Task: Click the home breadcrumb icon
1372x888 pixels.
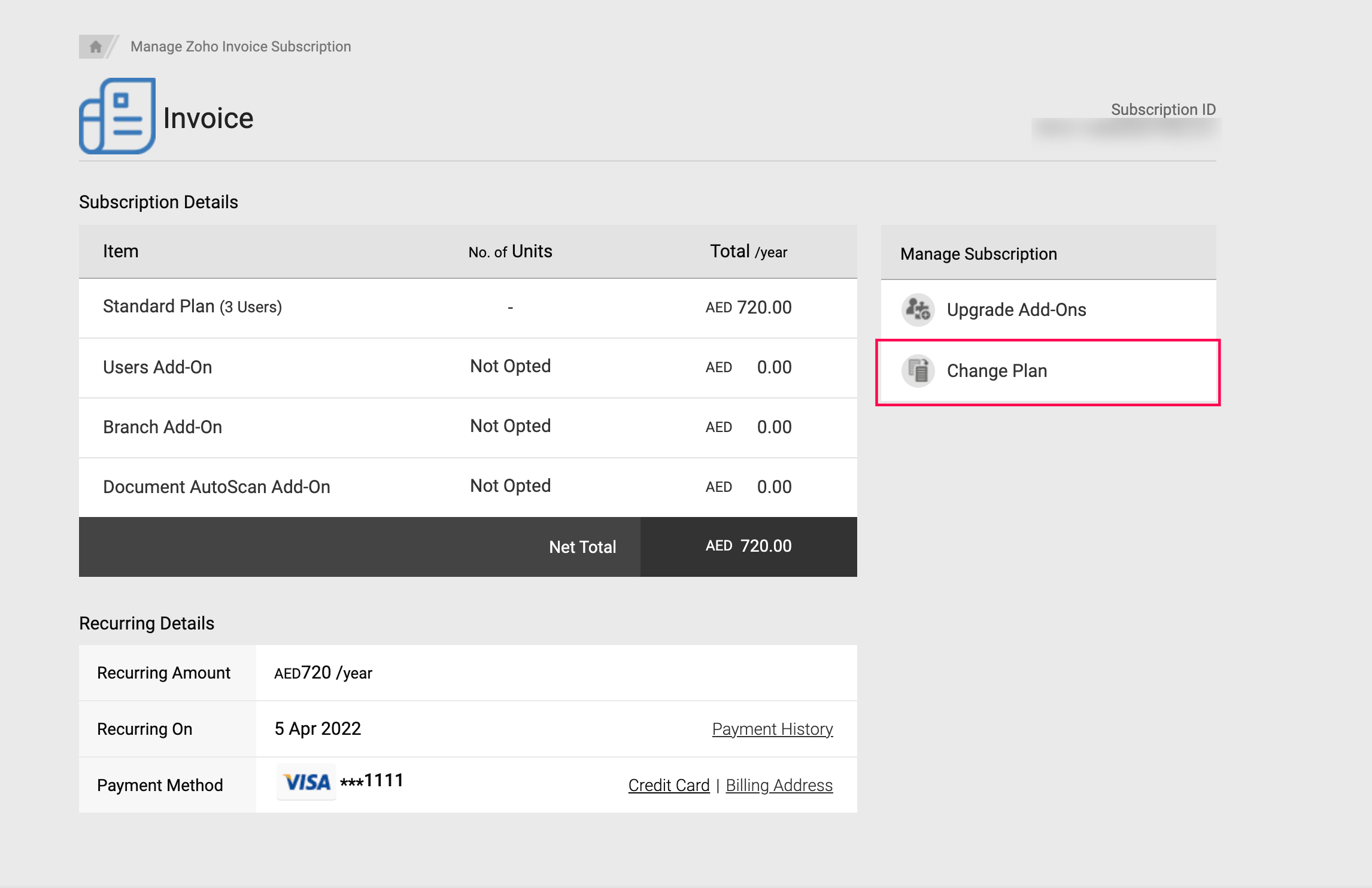Action: (x=95, y=47)
